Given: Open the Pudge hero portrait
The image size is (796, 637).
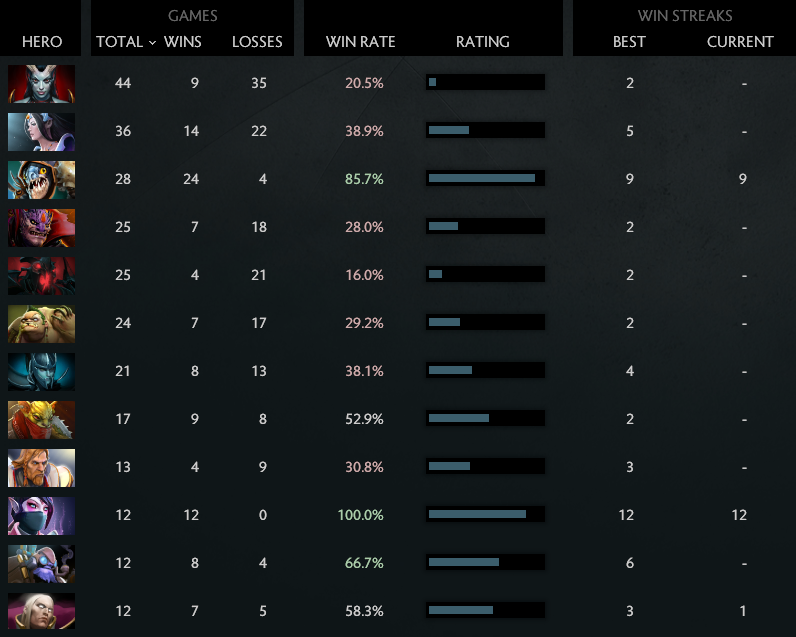Looking at the screenshot, I should (41, 323).
